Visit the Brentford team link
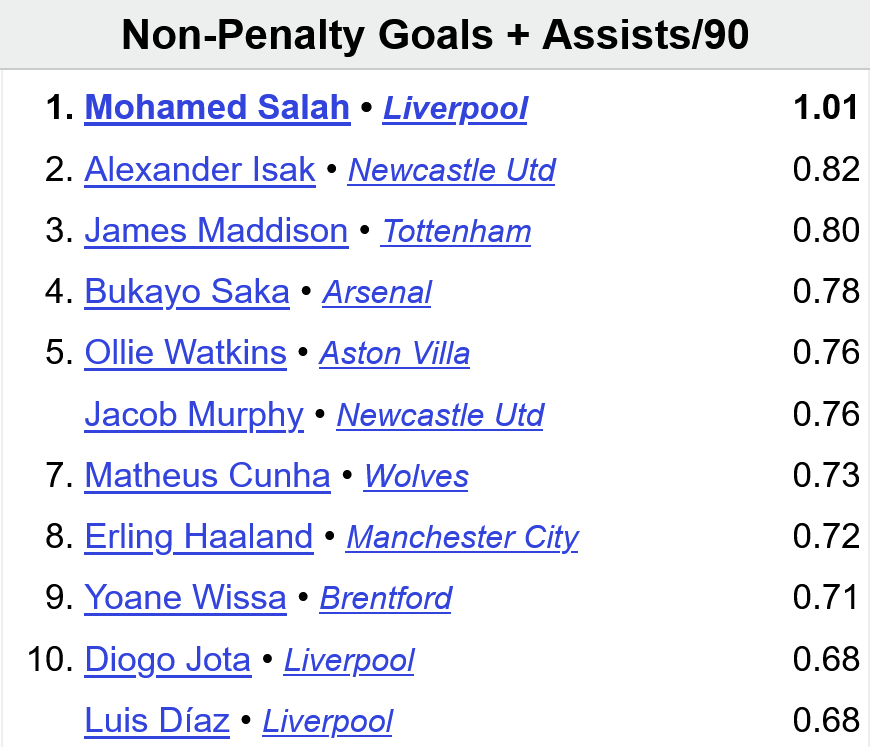The height and width of the screenshot is (747, 870). pos(386,599)
